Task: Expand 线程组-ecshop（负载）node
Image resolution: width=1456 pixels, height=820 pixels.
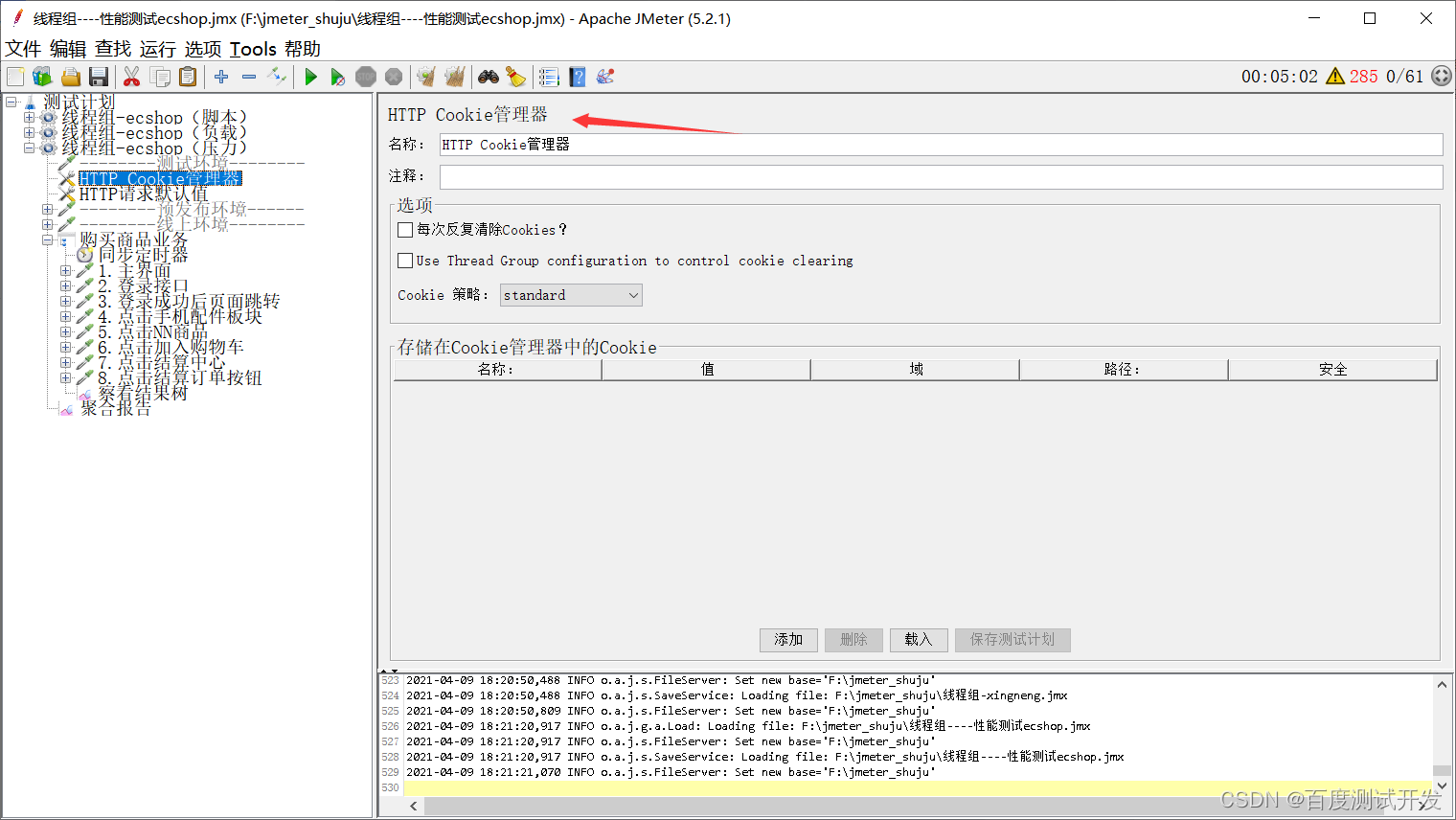Action: 29,133
